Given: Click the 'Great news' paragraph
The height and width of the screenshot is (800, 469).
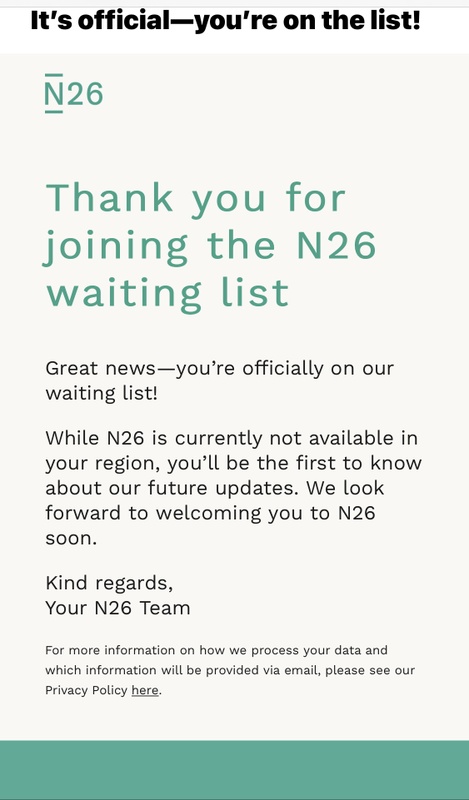Looking at the screenshot, I should click(219, 381).
